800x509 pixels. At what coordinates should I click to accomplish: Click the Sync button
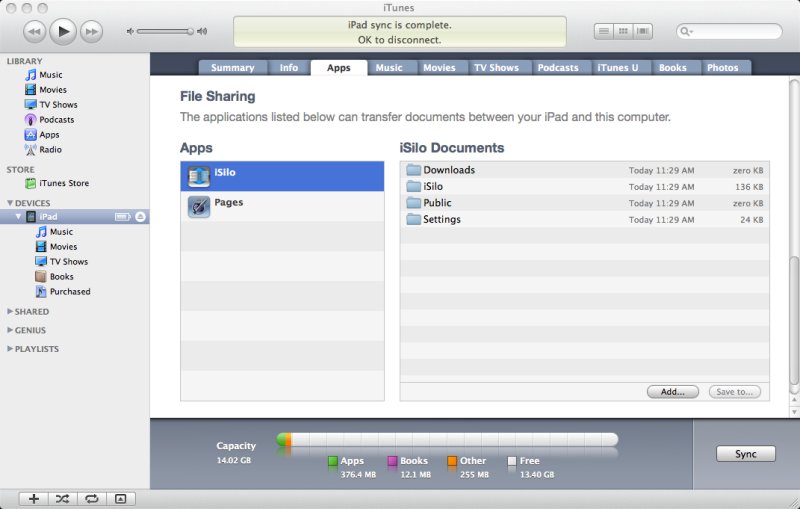point(745,454)
